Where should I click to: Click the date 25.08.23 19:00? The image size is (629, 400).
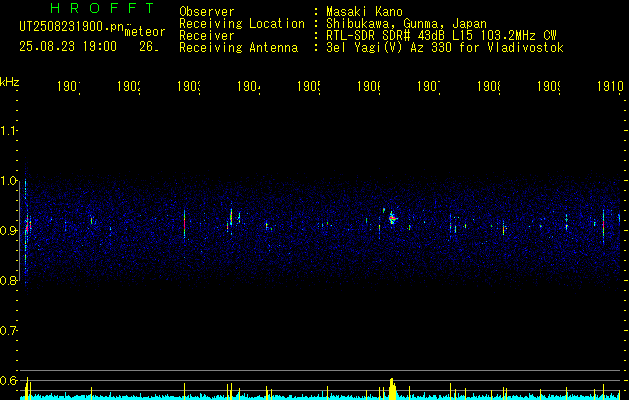click(x=68, y=47)
